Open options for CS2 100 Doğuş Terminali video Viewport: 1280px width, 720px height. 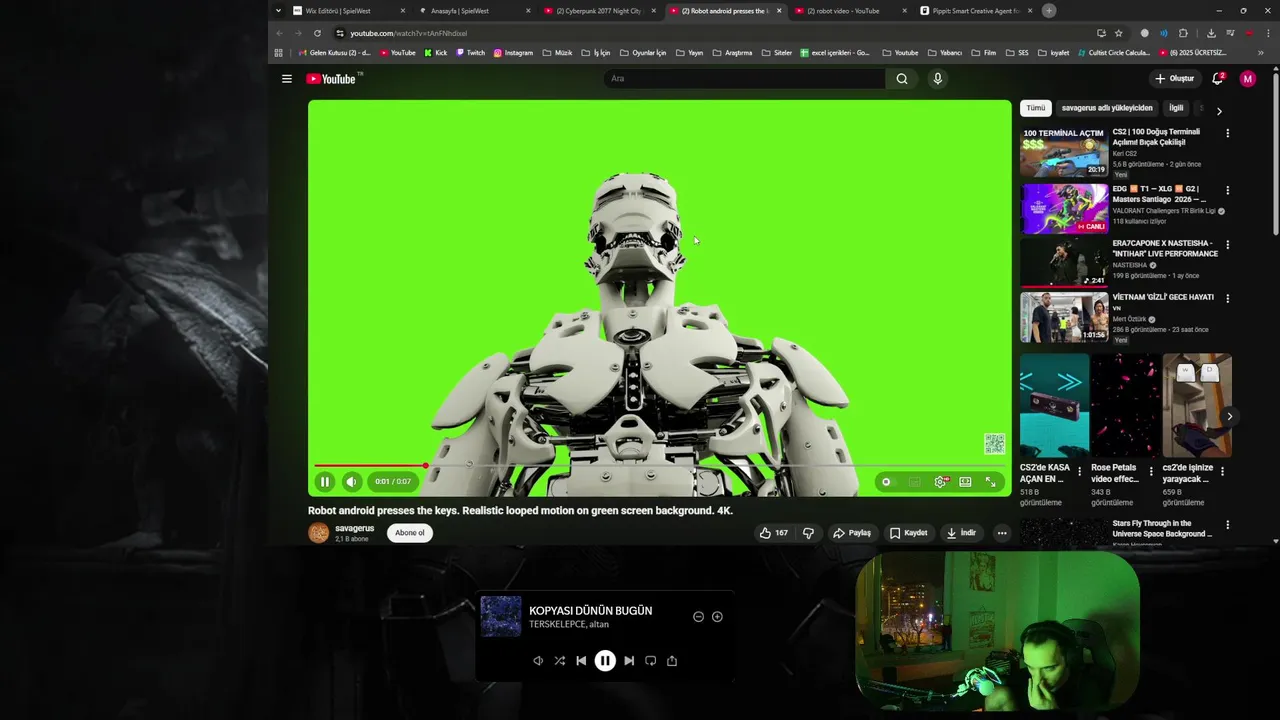1228,133
